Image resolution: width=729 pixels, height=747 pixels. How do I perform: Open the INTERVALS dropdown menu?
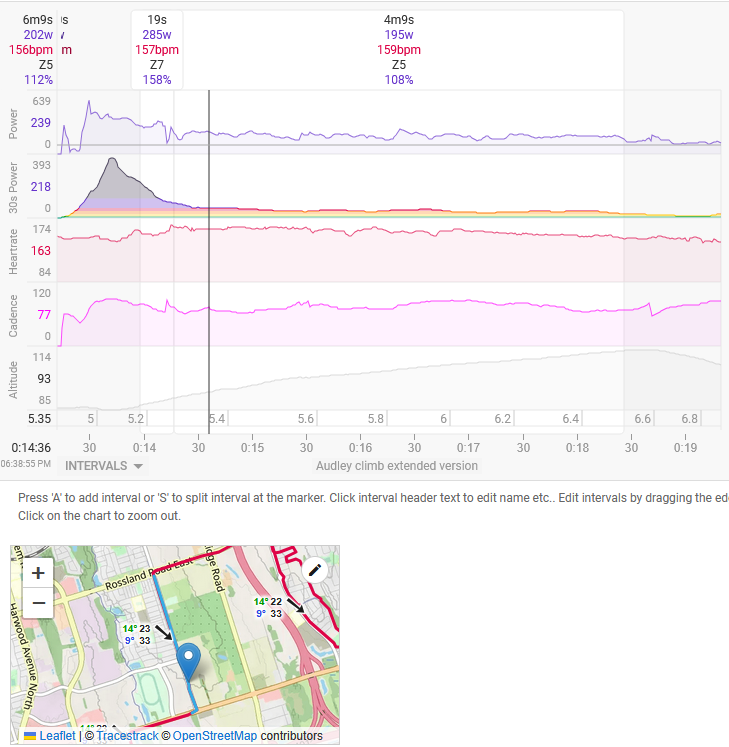coord(103,466)
